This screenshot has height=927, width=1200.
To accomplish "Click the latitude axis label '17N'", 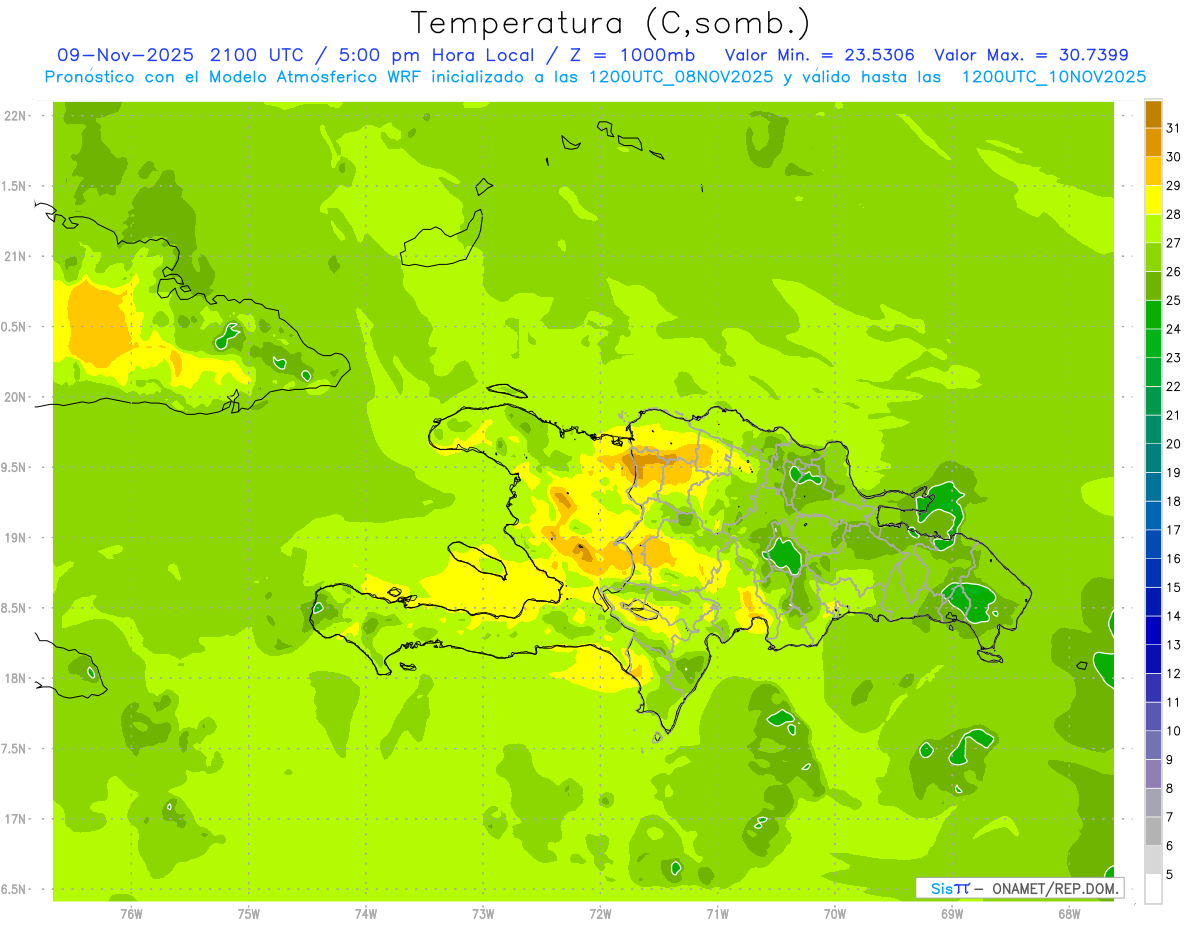I will click(16, 819).
